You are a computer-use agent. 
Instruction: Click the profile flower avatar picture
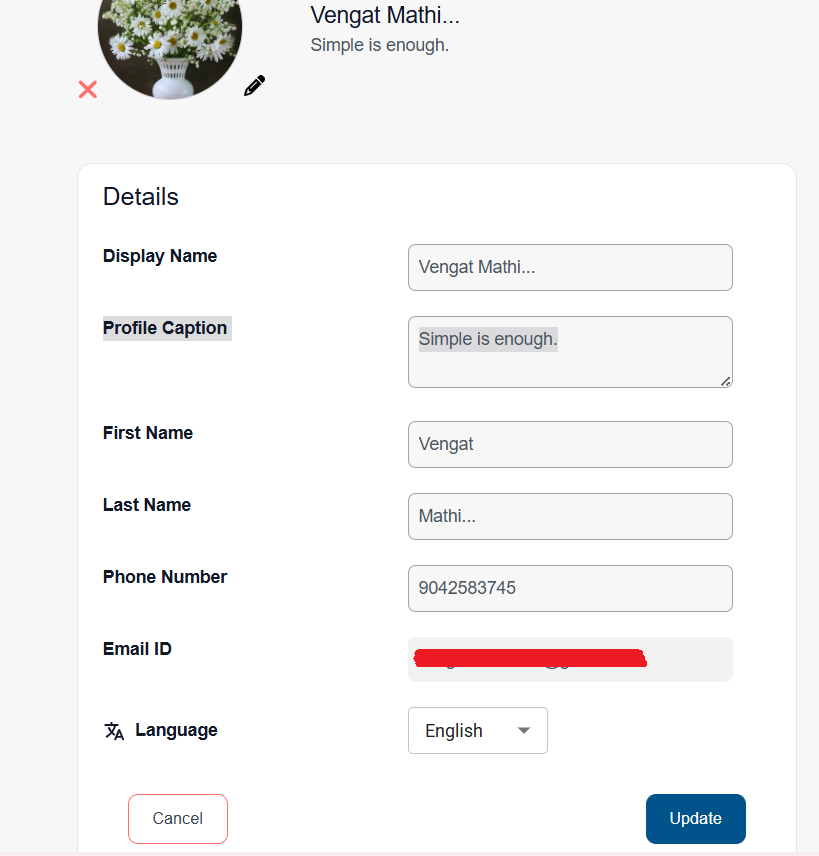pyautogui.click(x=170, y=43)
